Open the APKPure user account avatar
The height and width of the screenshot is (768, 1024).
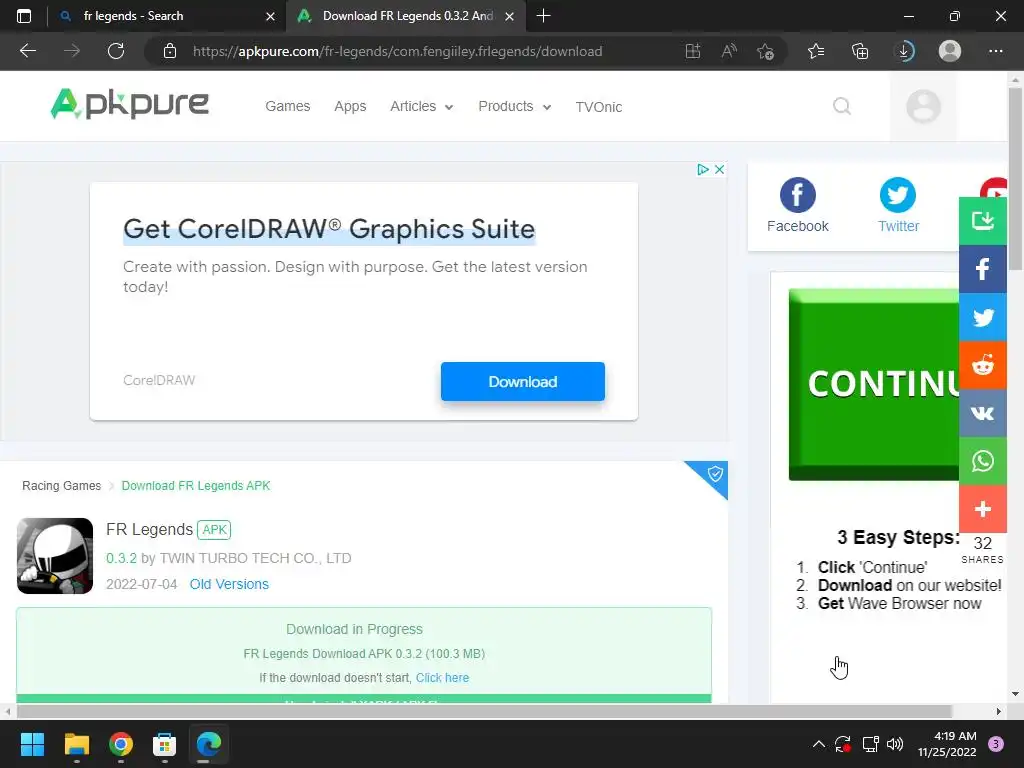tap(923, 106)
